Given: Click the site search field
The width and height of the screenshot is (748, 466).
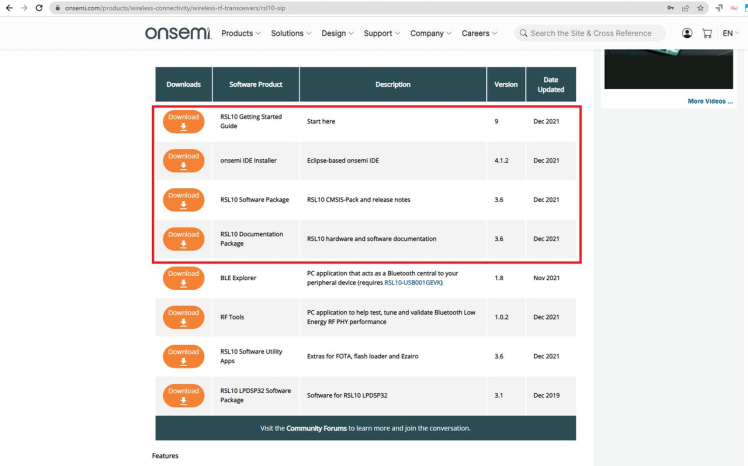Looking at the screenshot, I should point(591,33).
